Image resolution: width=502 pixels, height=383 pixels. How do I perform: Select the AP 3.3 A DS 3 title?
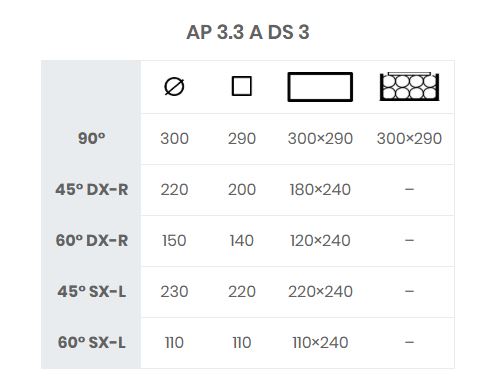pyautogui.click(x=248, y=32)
